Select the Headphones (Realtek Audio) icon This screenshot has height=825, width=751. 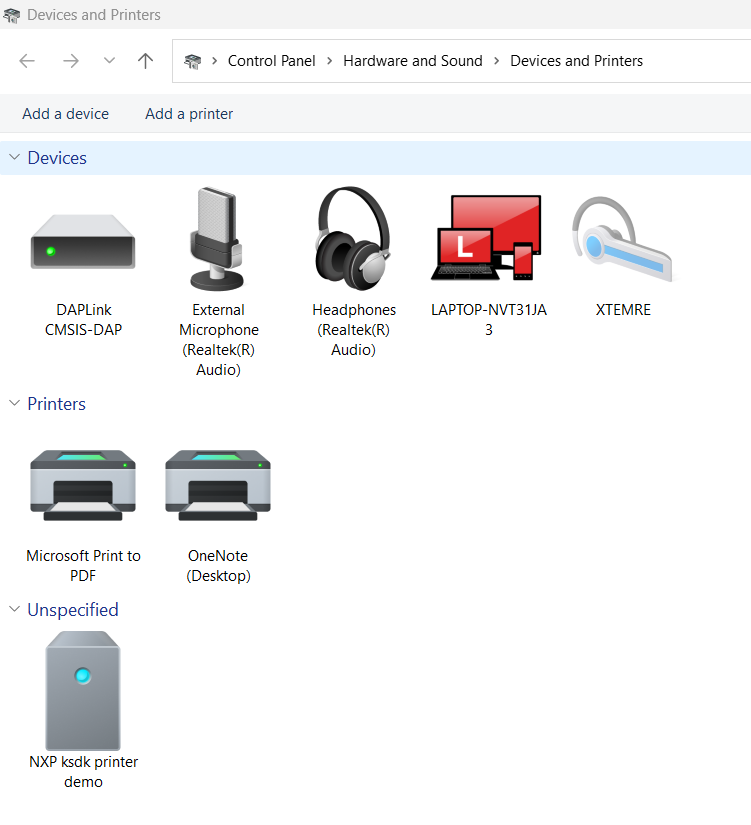click(x=353, y=238)
